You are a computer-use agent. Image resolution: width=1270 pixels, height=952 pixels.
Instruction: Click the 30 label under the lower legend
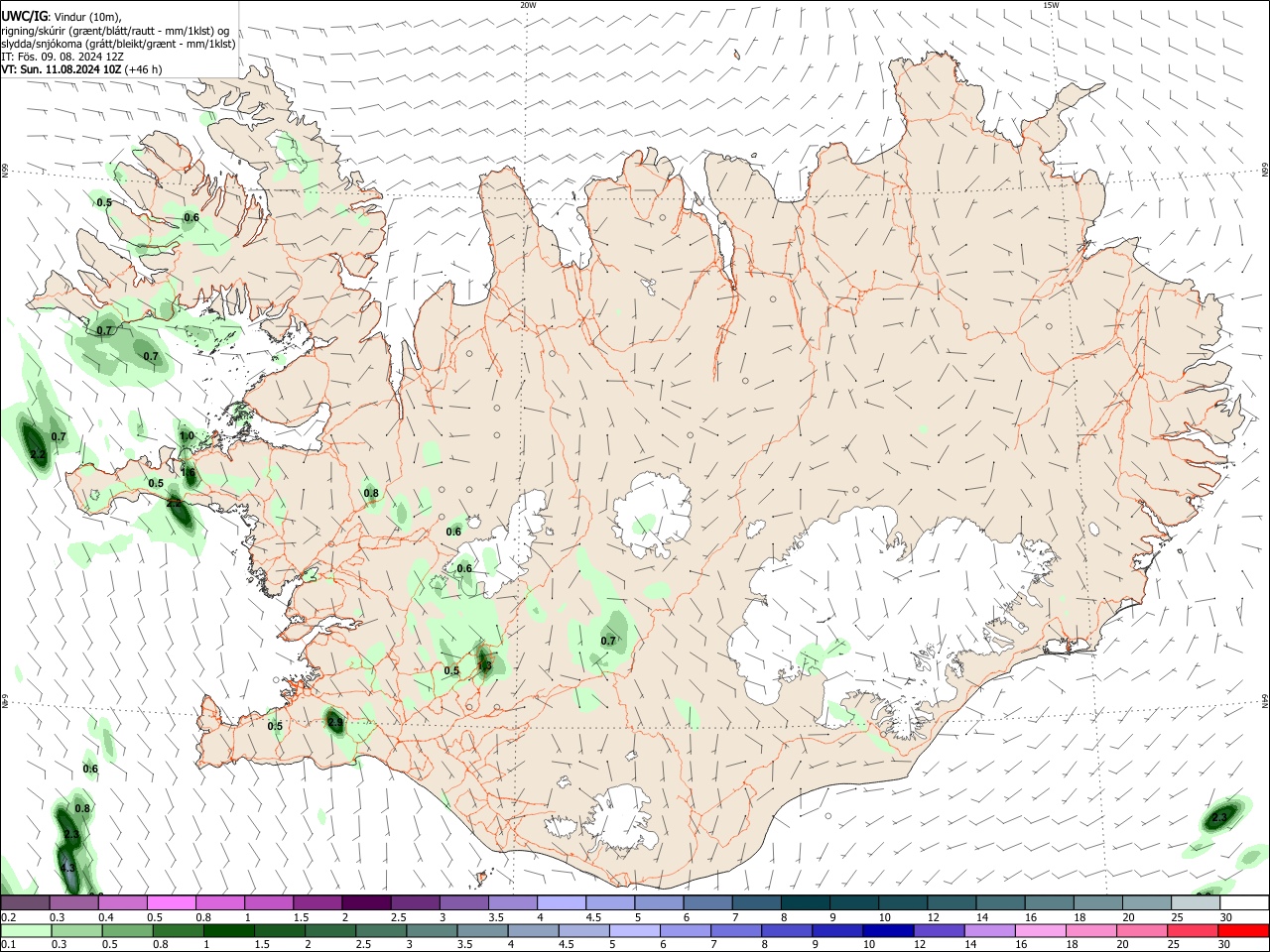pyautogui.click(x=1224, y=944)
